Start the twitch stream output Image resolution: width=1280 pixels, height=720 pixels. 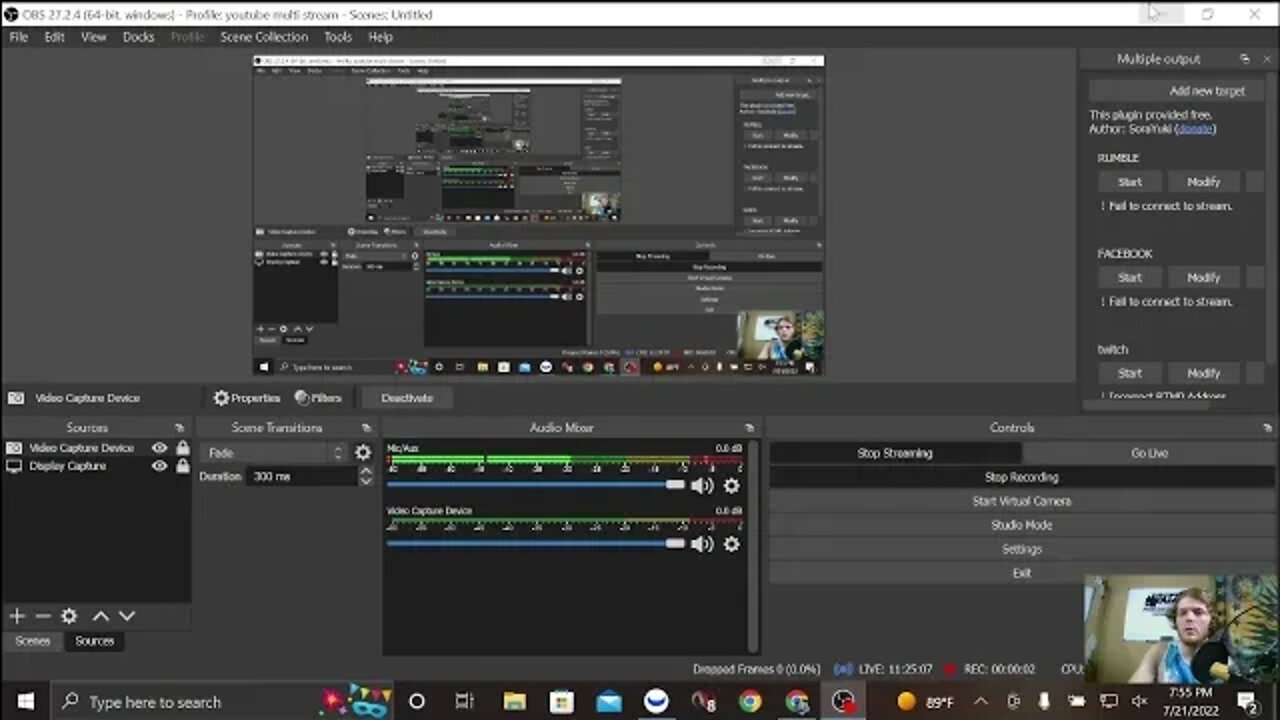(1130, 373)
